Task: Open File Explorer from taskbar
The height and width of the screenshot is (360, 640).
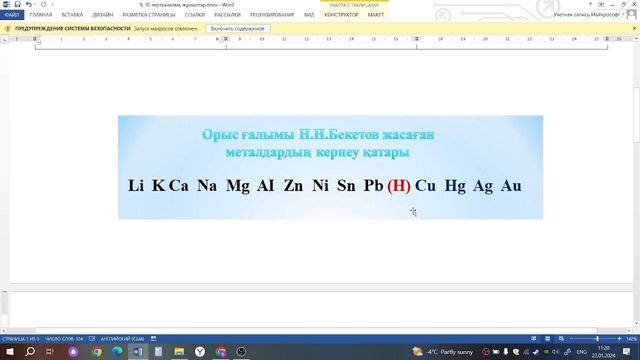Action: 179,351
